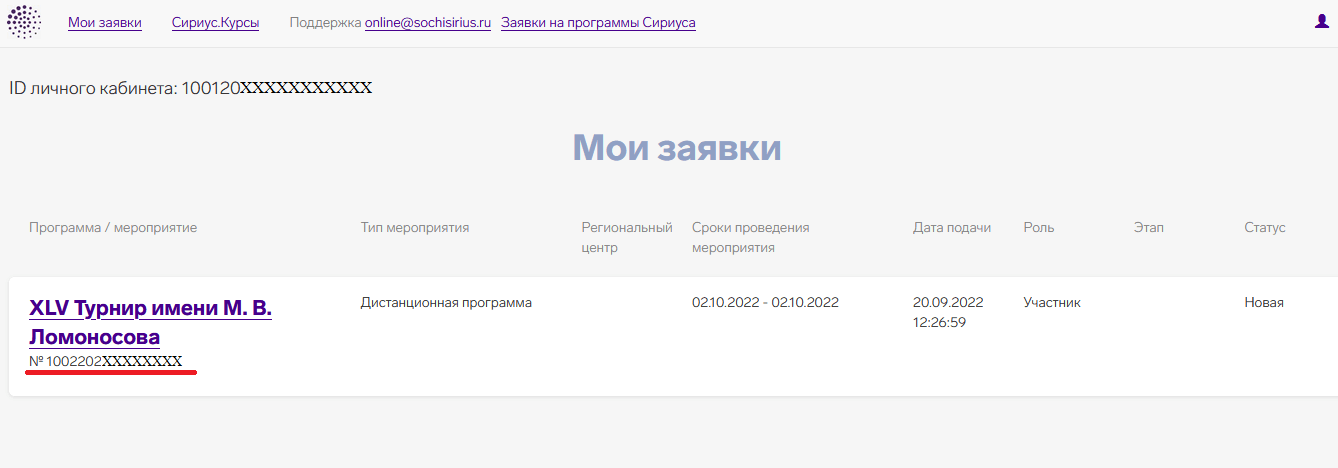The image size is (1338, 468).
Task: Click the Сроки проведения мероприятия column header
Action: click(x=750, y=237)
